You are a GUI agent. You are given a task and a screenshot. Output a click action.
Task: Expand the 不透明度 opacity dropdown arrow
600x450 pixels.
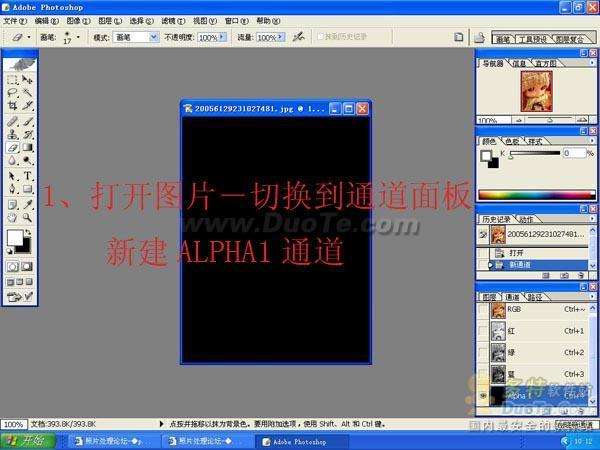tap(223, 37)
